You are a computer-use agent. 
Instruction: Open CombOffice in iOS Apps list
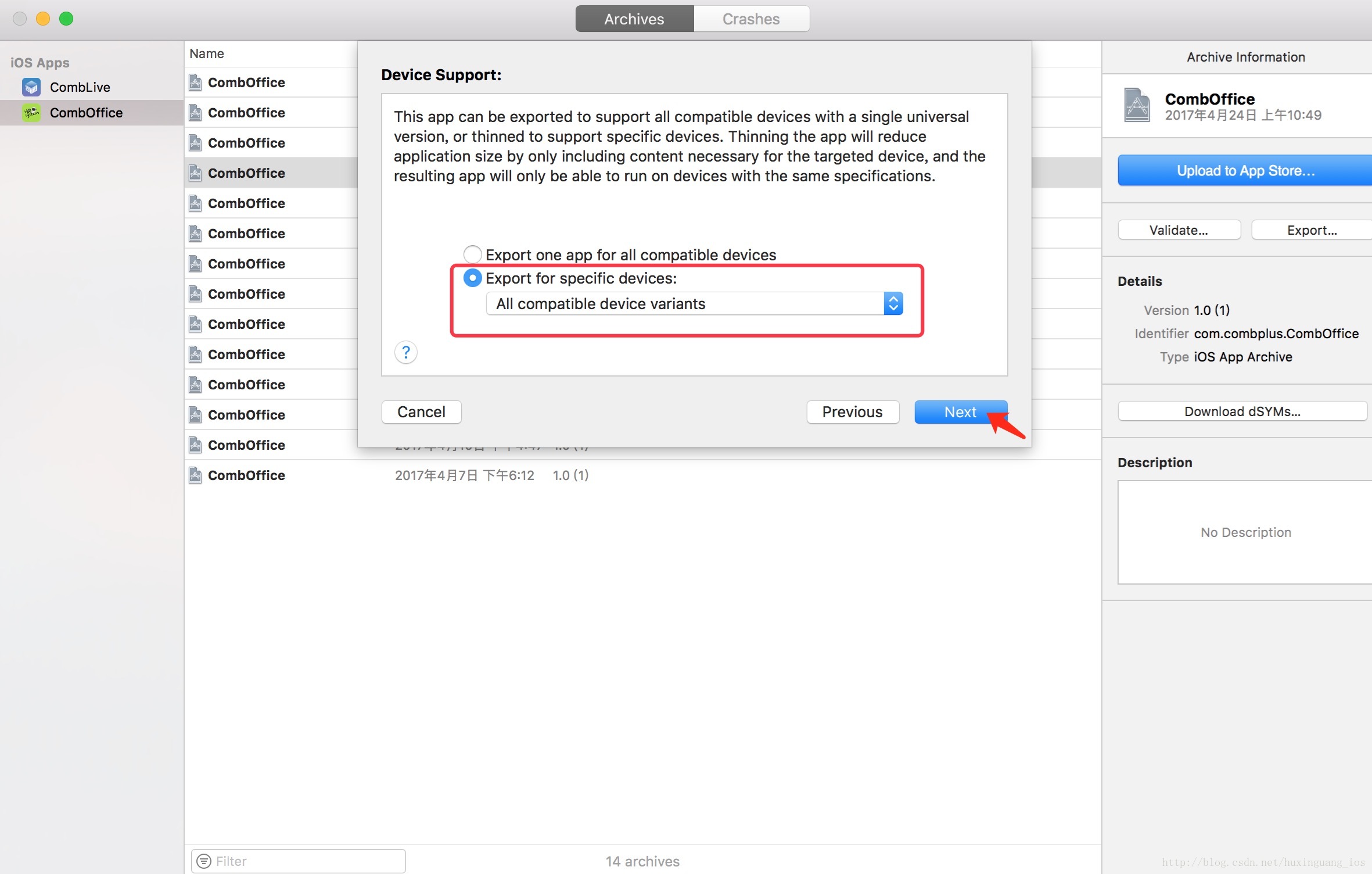(86, 113)
